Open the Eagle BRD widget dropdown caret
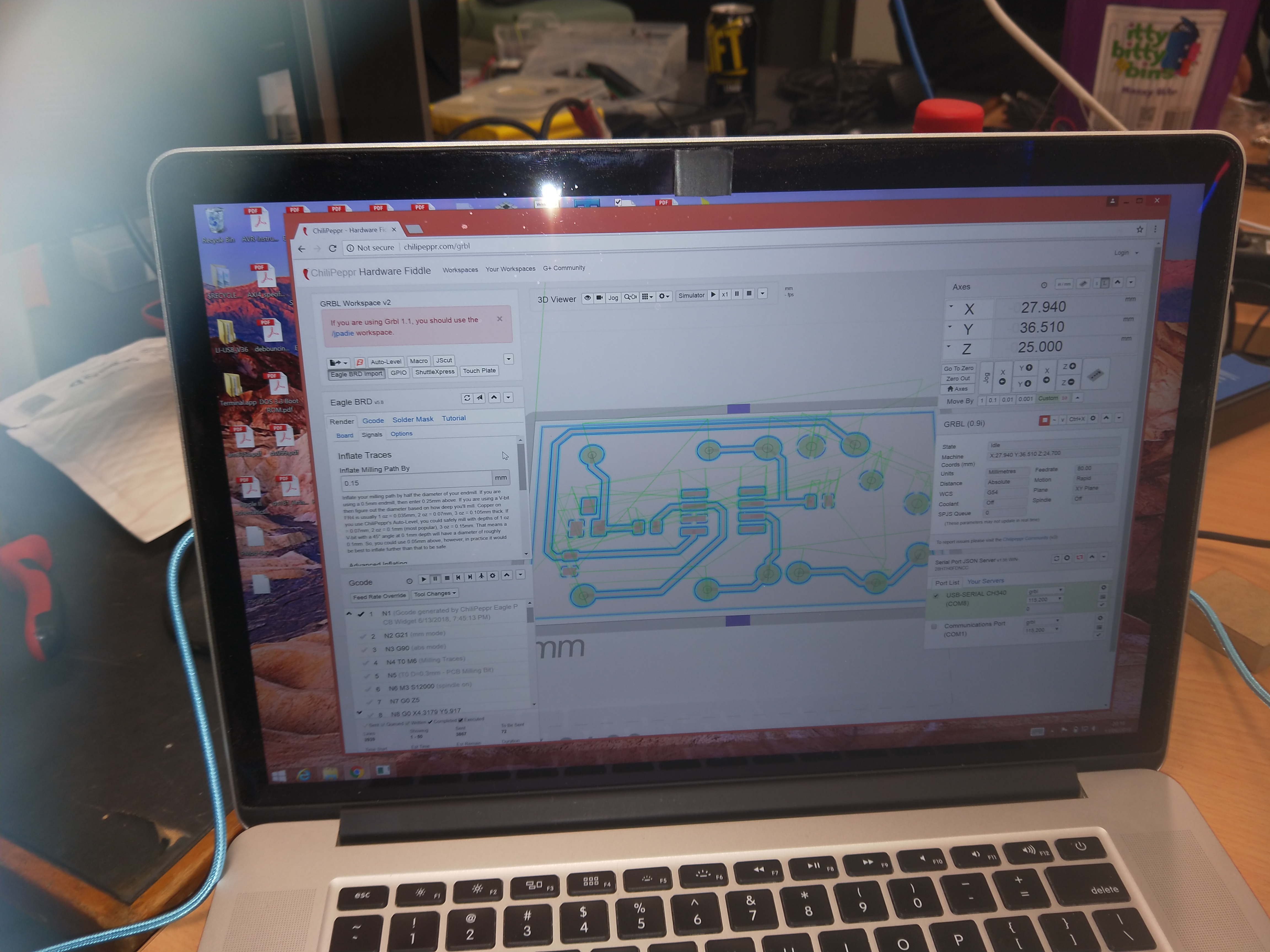Image resolution: width=1270 pixels, height=952 pixels. click(x=508, y=397)
